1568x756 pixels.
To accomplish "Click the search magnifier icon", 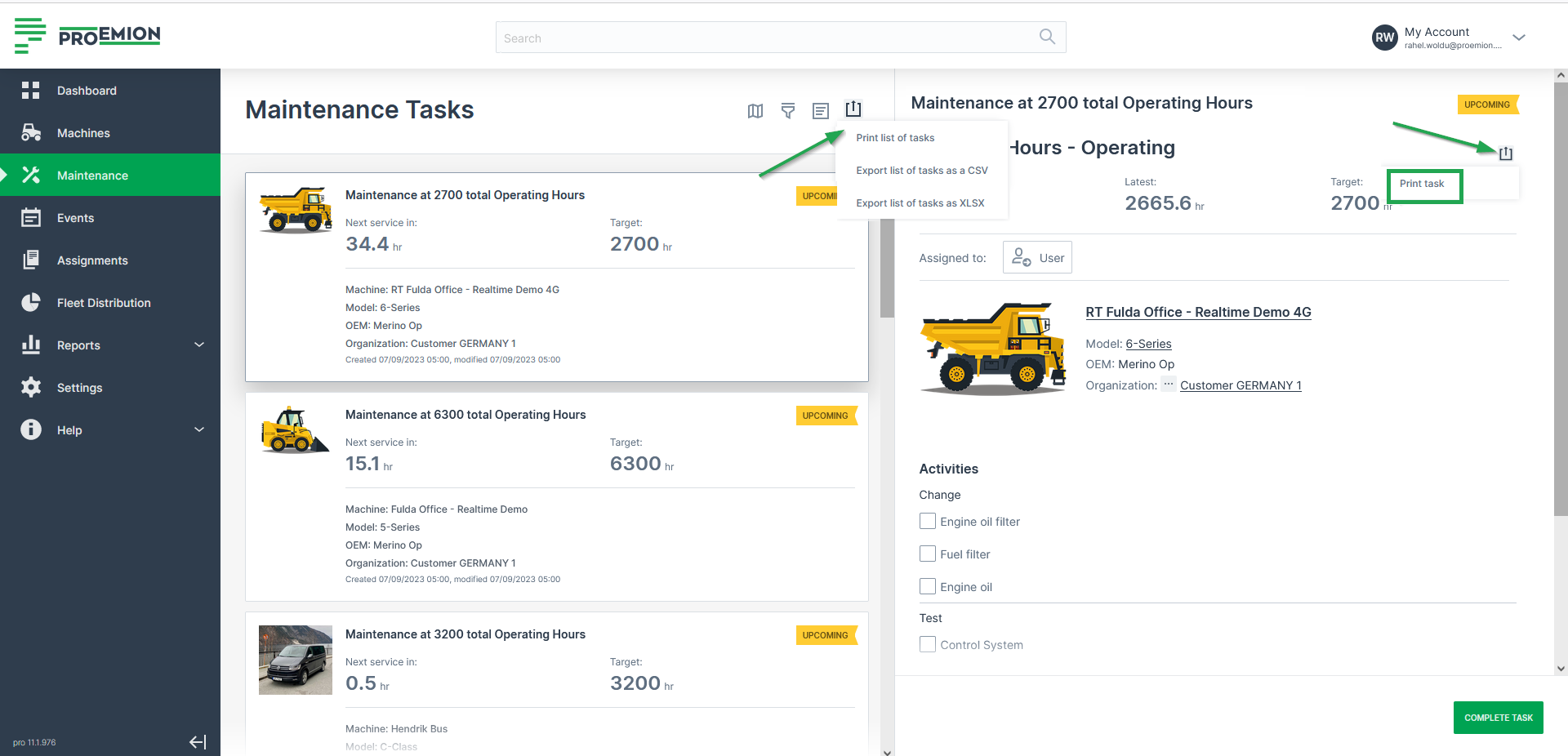I will pyautogui.click(x=1047, y=37).
